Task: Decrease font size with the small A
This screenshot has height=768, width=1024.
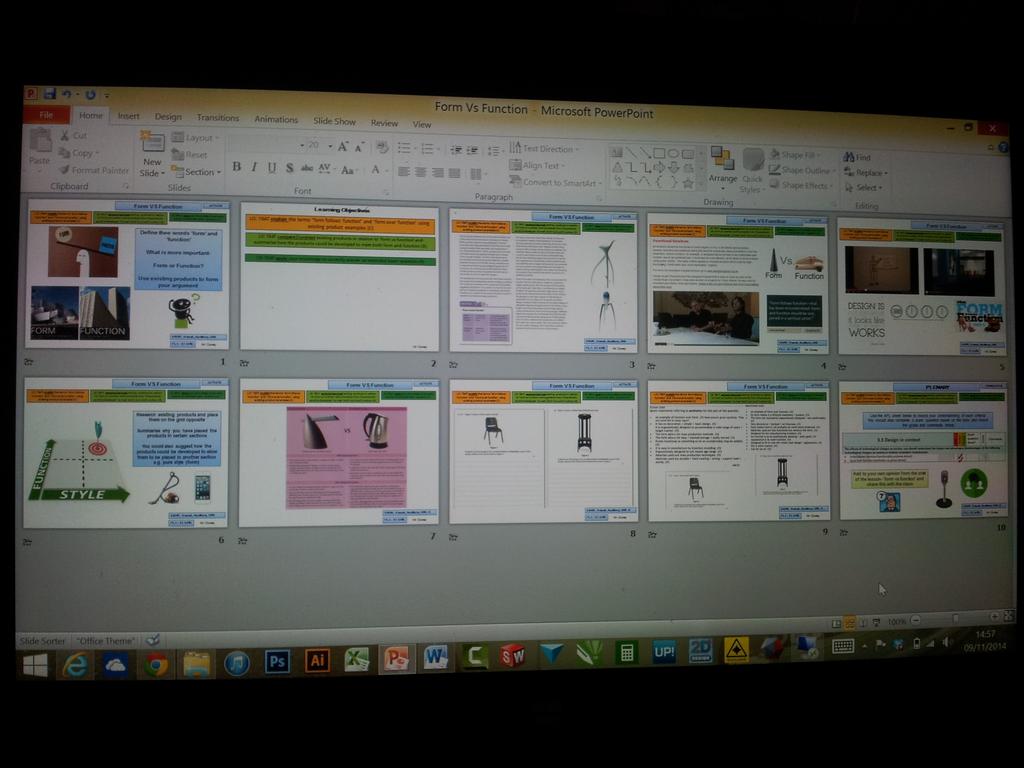Action: click(x=359, y=148)
